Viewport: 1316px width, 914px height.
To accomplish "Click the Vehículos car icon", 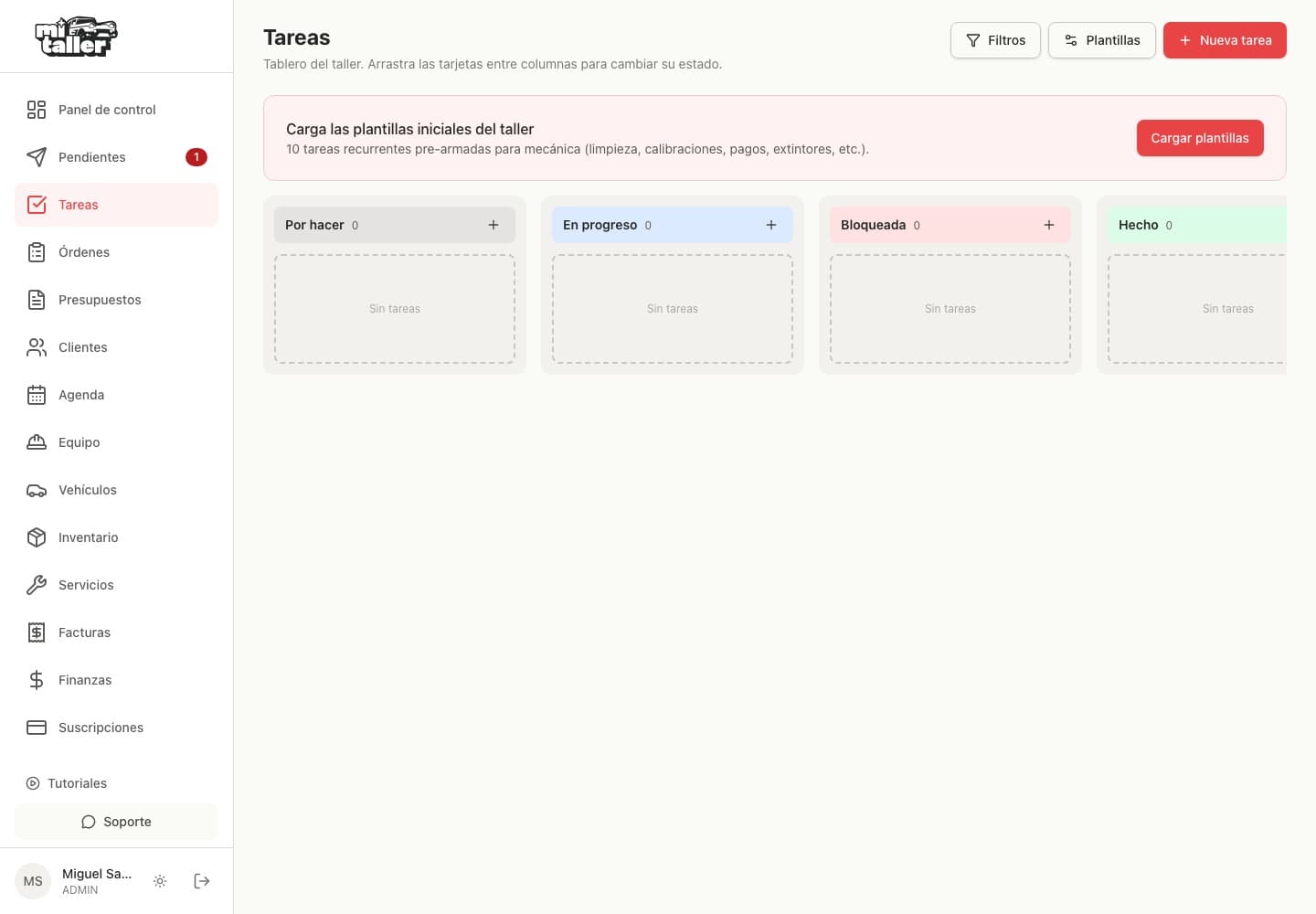I will click(37, 490).
